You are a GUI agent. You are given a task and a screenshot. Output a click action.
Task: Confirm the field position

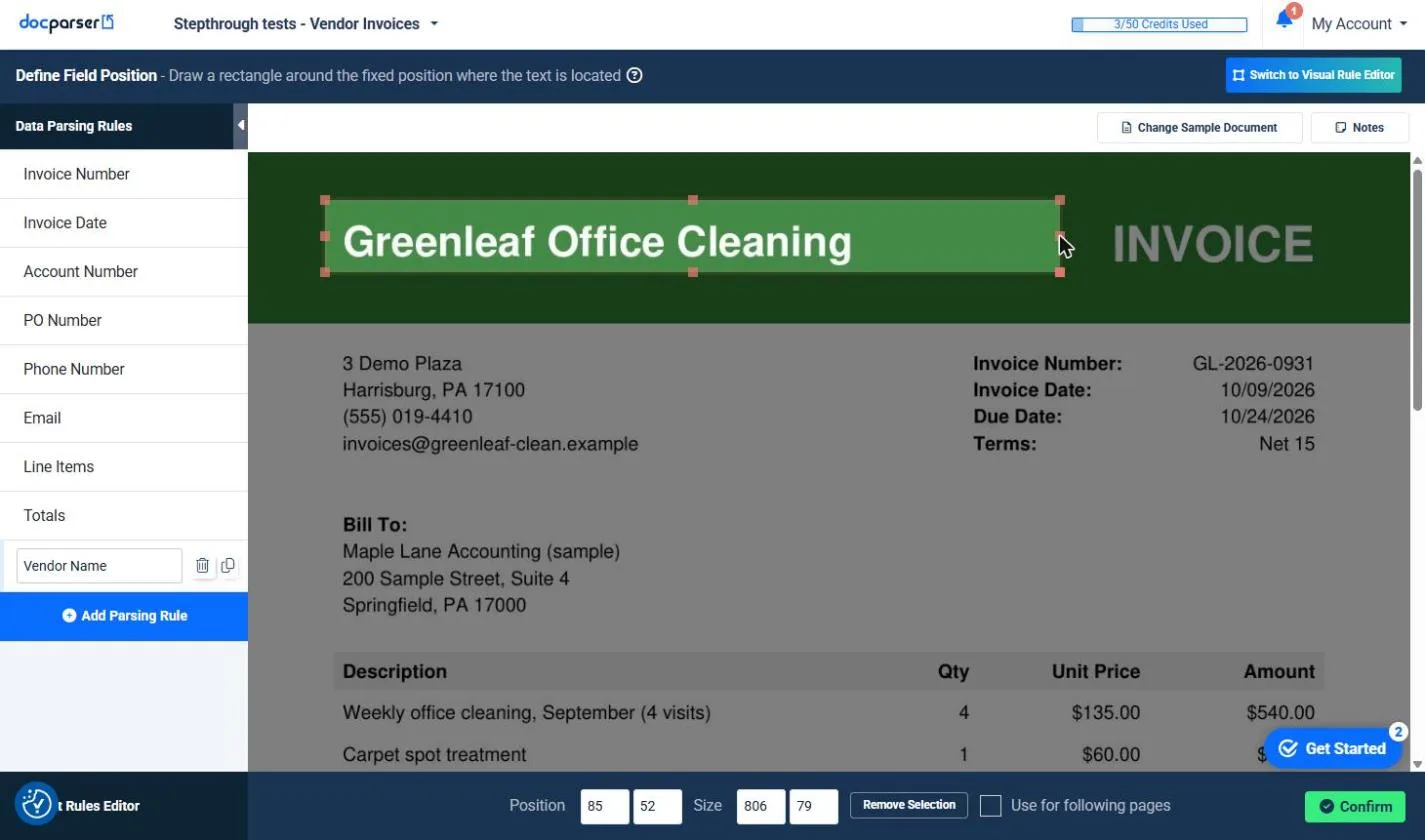(x=1355, y=806)
